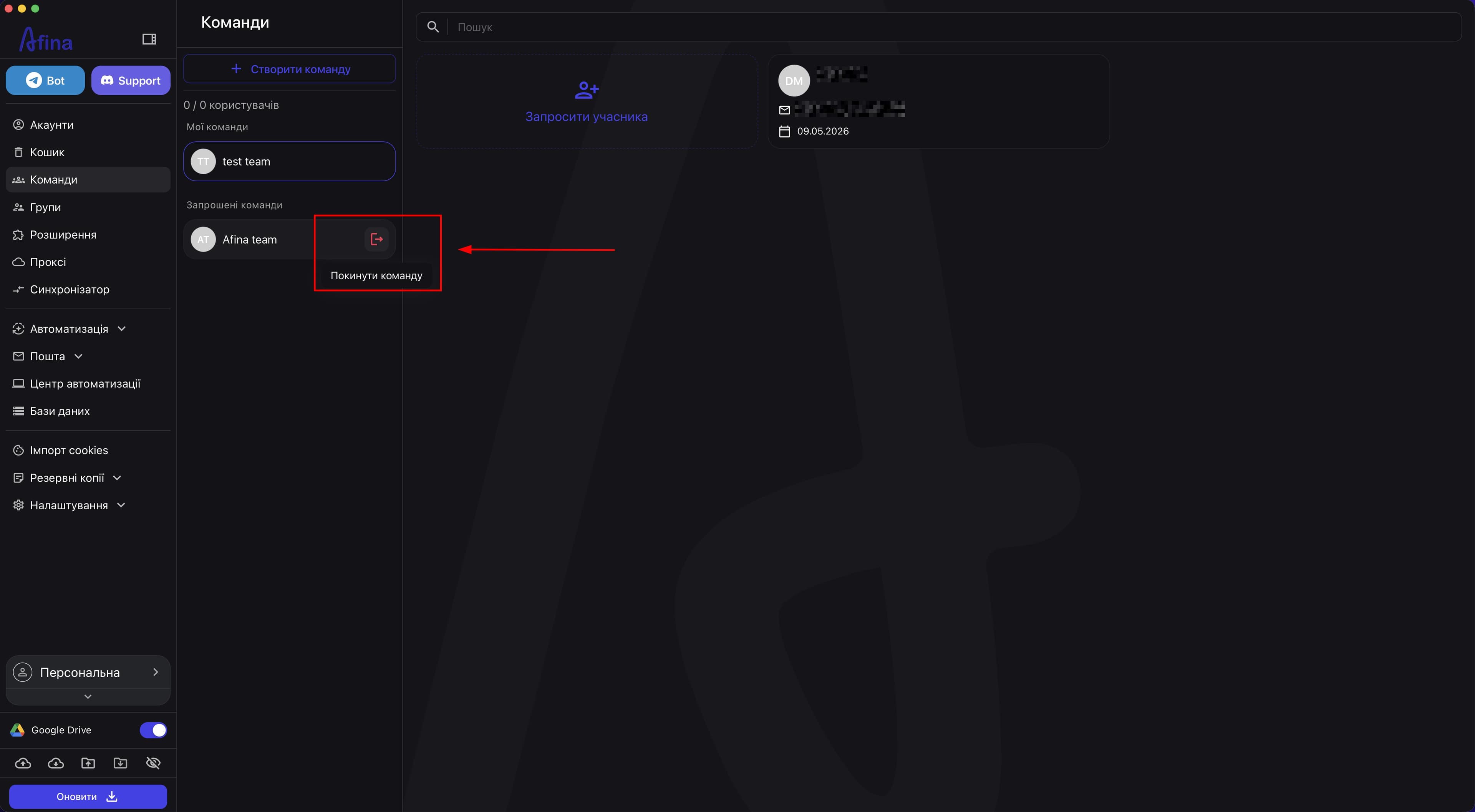
Task: Open Акаунти in the sidebar
Action: pyautogui.click(x=88, y=125)
